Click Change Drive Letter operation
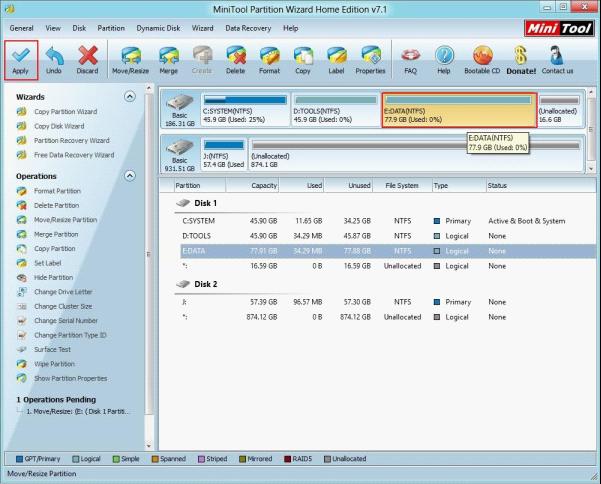Screen dimensions: 601x484 point(63,292)
